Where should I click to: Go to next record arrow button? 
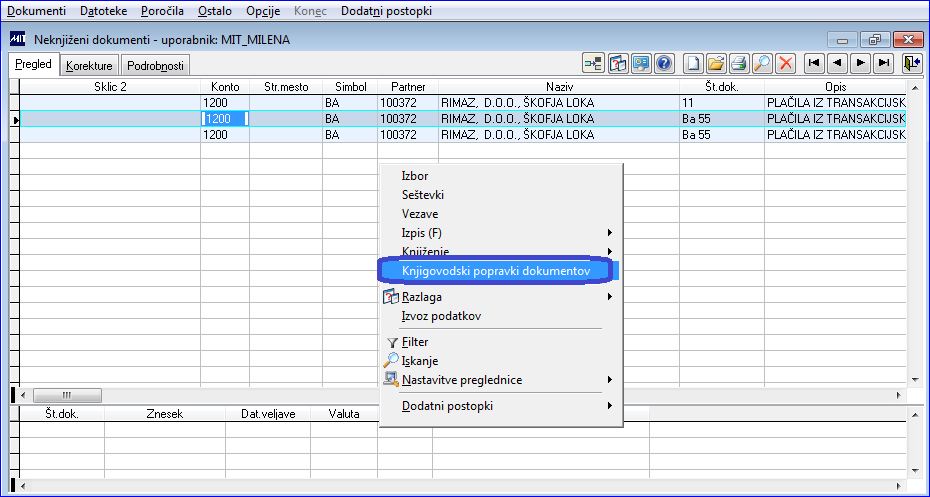click(x=861, y=63)
